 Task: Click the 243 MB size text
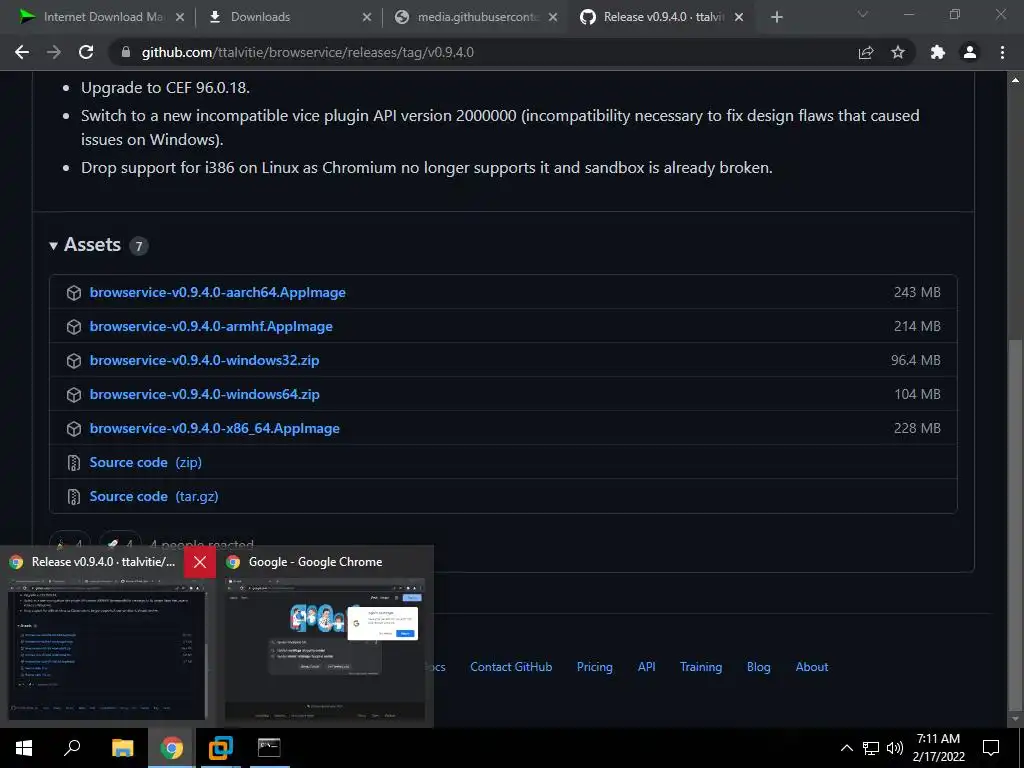click(917, 292)
